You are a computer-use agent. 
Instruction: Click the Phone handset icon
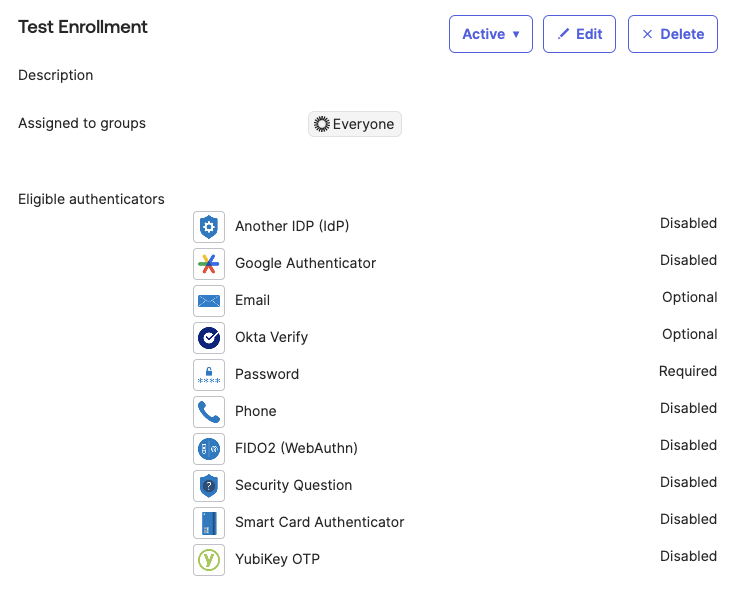[208, 412]
